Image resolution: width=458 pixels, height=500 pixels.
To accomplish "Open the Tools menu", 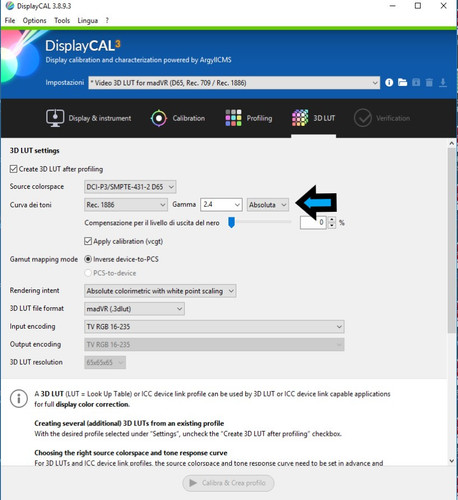I will point(62,21).
